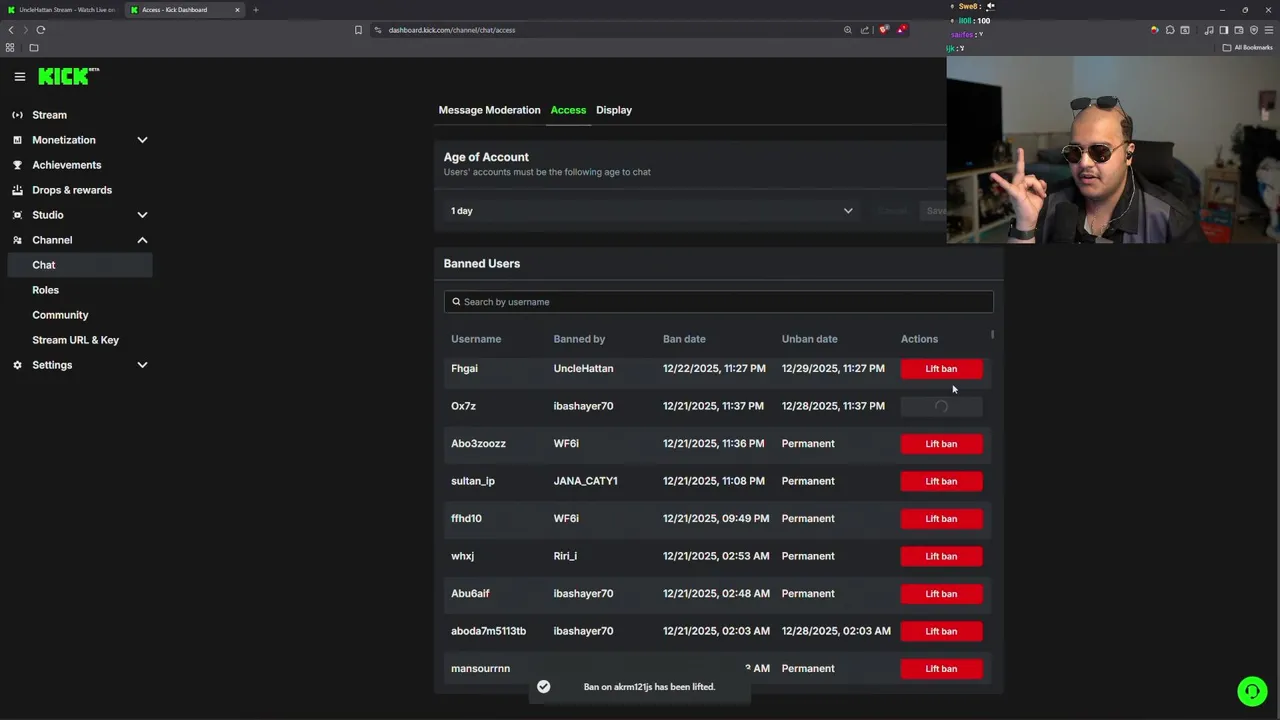The width and height of the screenshot is (1280, 720).
Task: Click the Studio camera icon in sidebar
Action: [x=17, y=215]
